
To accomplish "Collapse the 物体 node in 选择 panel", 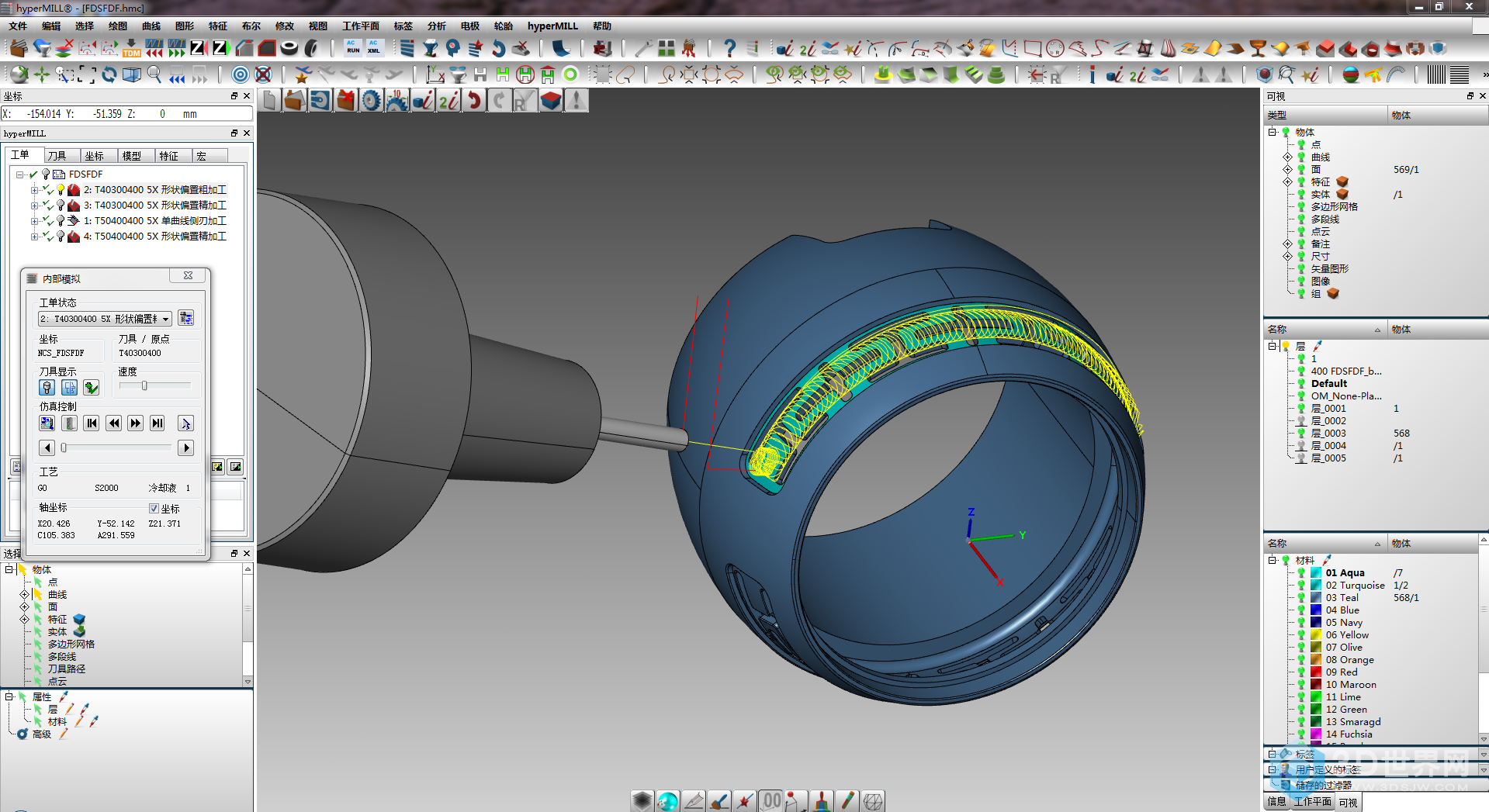I will pos(9,569).
